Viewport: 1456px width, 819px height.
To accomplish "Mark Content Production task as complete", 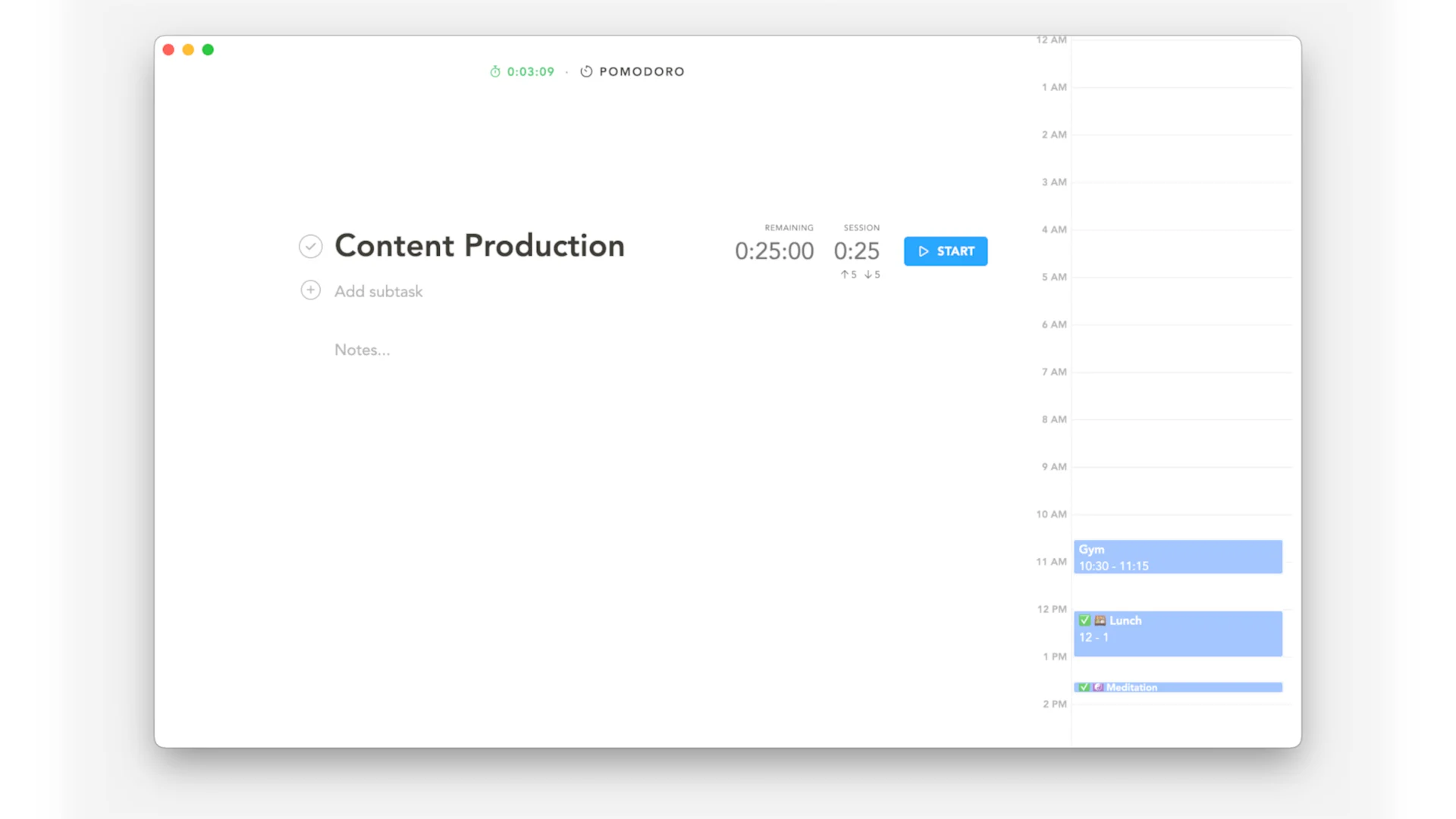I will click(310, 246).
